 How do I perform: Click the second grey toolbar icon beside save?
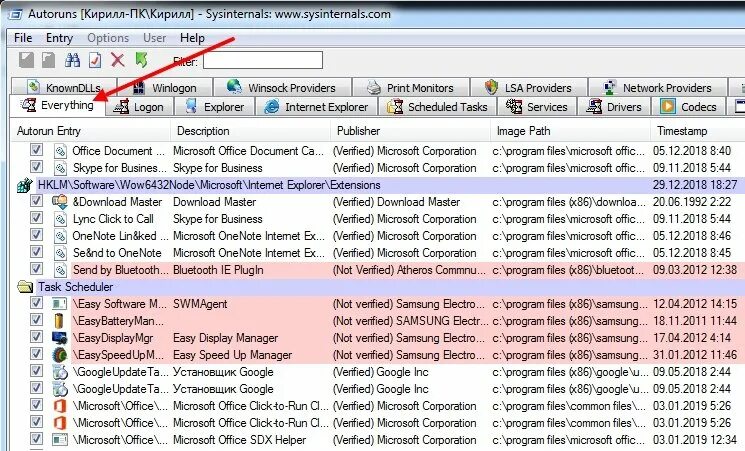[x=48, y=60]
